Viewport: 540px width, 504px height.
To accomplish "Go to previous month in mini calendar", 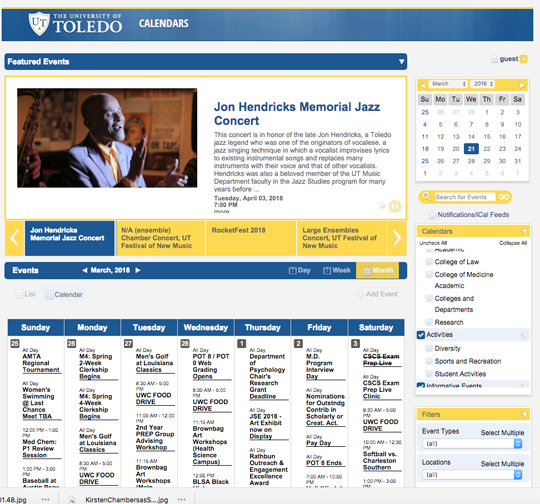I will tap(422, 84).
